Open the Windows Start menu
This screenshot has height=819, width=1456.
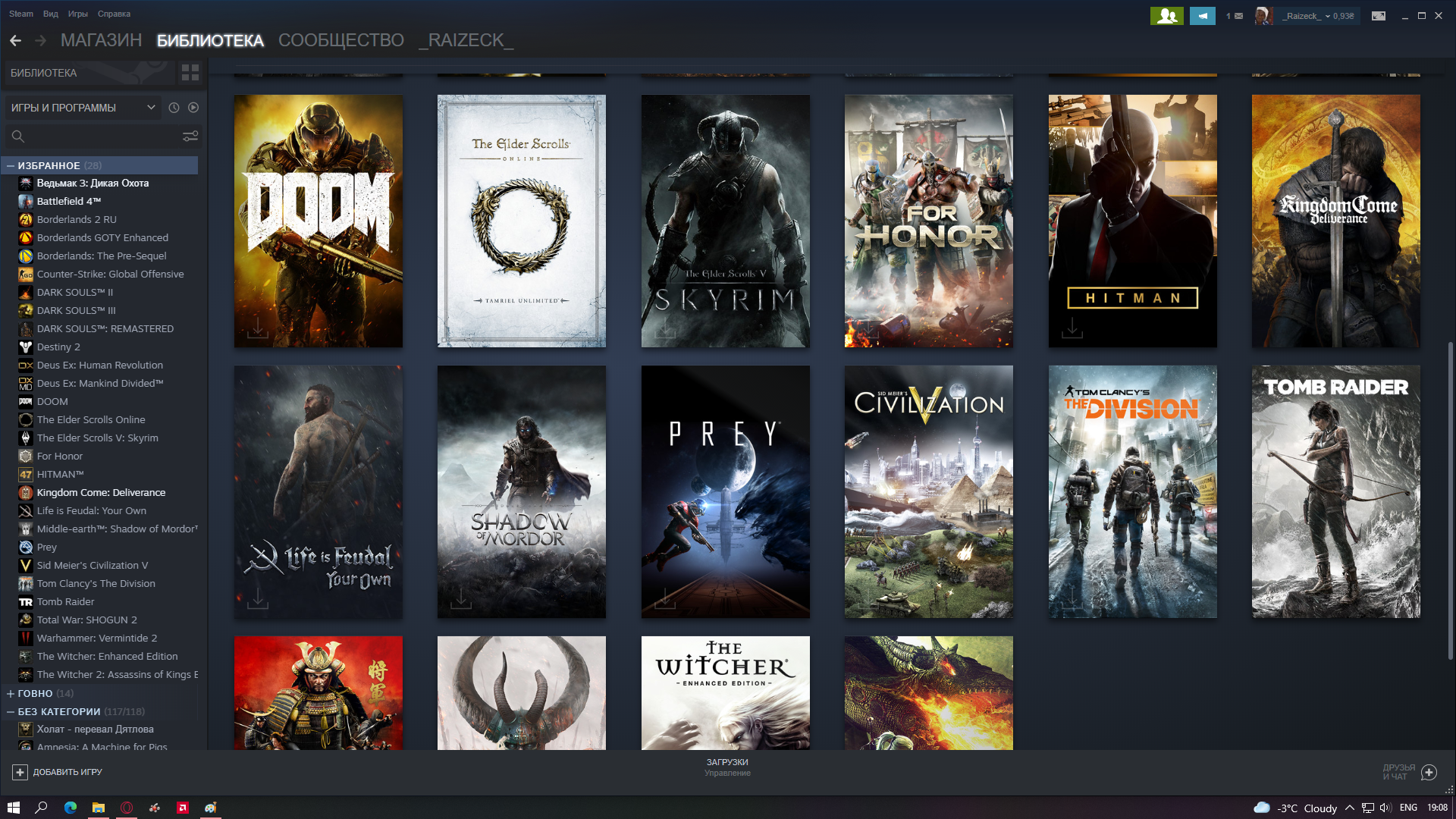point(13,808)
